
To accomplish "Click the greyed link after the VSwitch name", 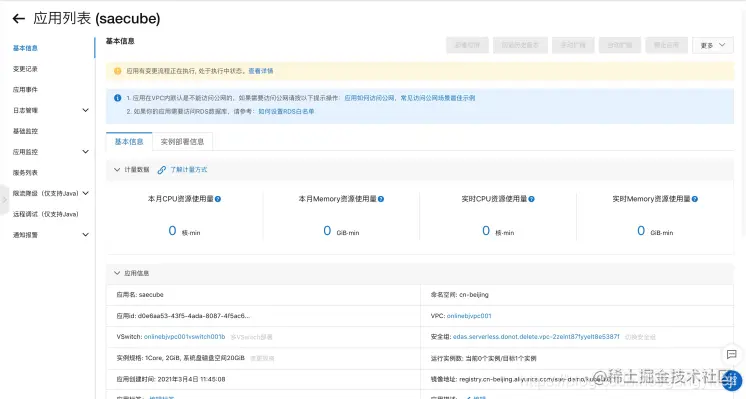I will (x=252, y=337).
